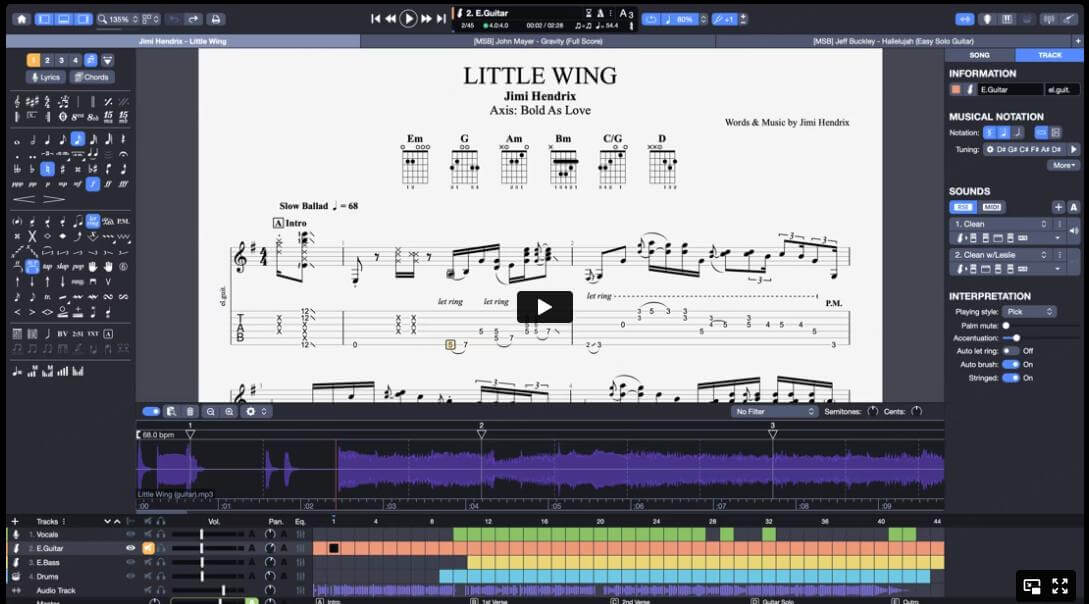Viewport: 1089px width, 604px height.
Task: Open the No Filter dropdown
Action: (774, 412)
